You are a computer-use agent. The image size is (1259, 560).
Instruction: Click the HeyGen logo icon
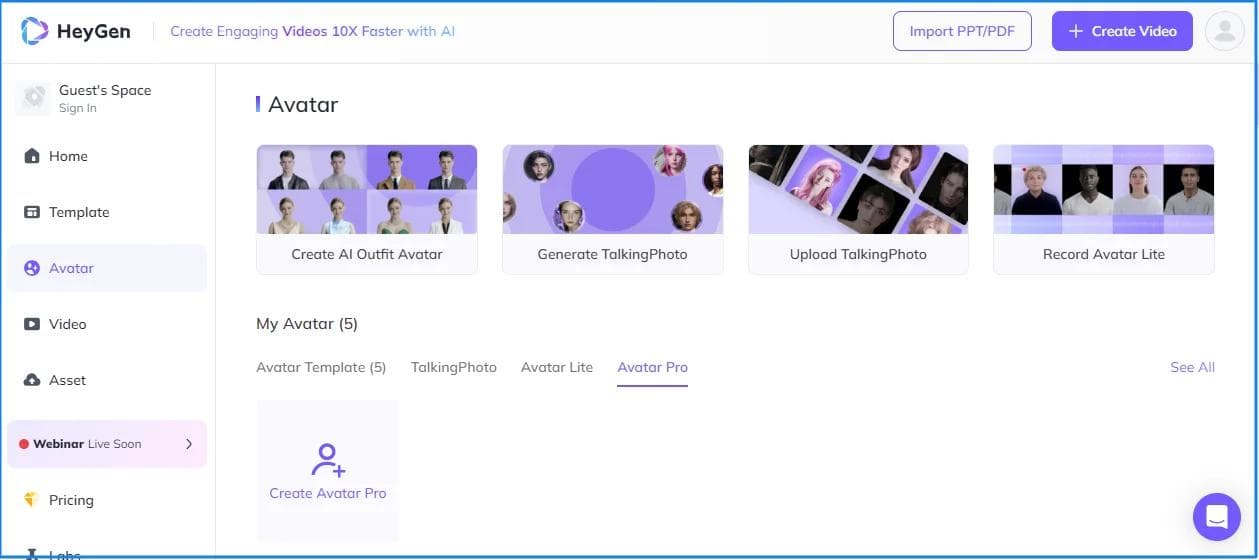34,31
